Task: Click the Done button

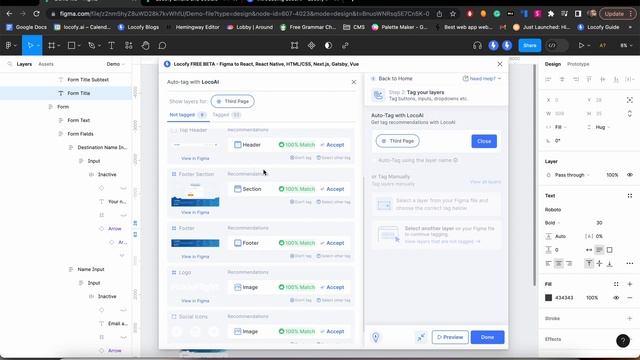Action: (x=487, y=337)
